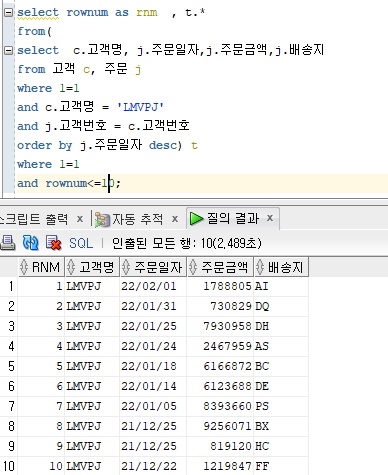Click 'order by' keyword in SQL editor

pos(45,145)
